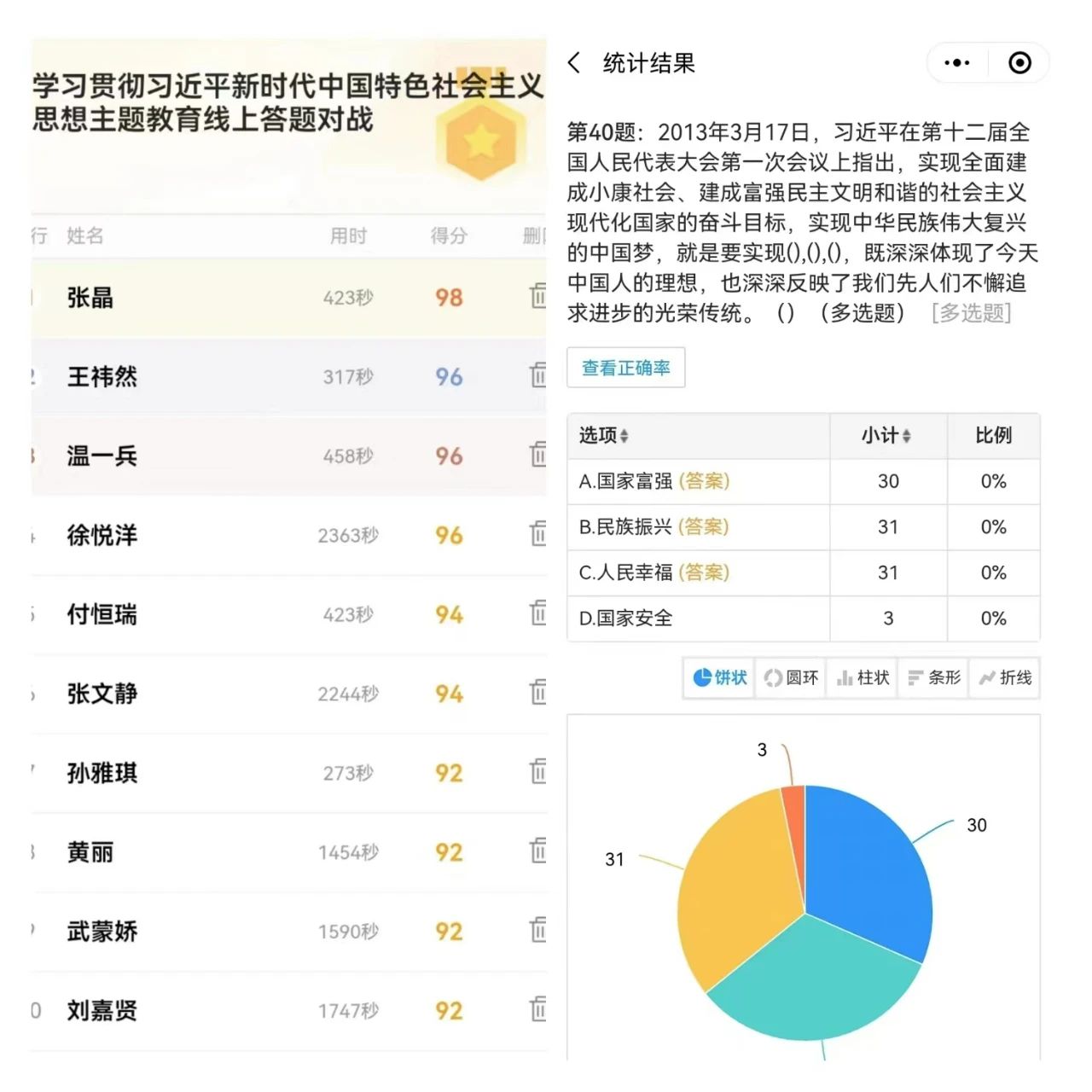Switch chart to 饼状 pie view

719,677
